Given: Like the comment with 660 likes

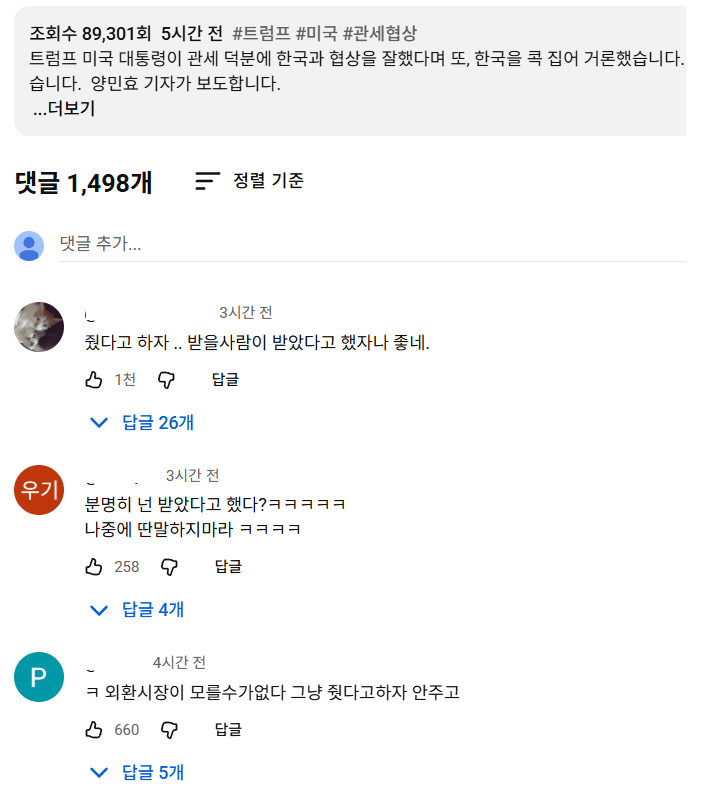Looking at the screenshot, I should (95, 730).
